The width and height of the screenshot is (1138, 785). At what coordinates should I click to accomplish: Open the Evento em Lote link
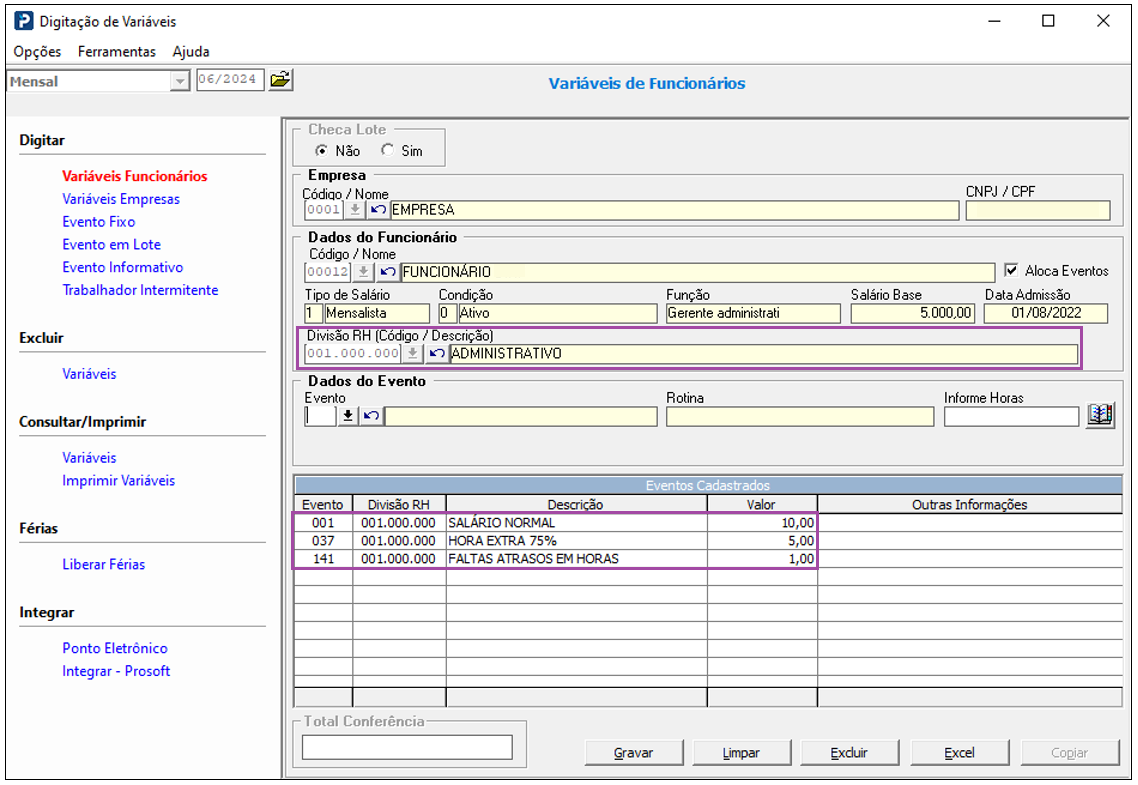click(111, 244)
